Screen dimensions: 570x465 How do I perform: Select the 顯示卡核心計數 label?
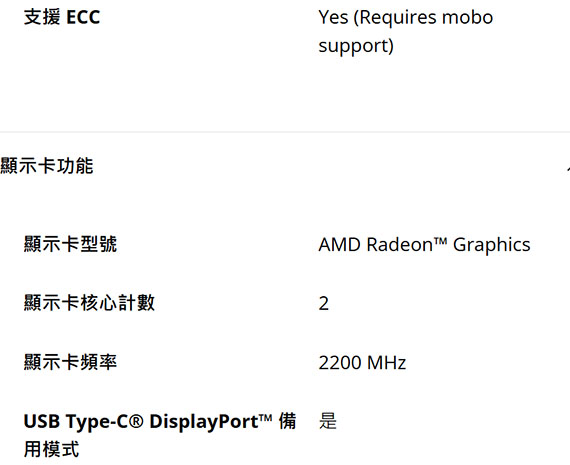(89, 303)
